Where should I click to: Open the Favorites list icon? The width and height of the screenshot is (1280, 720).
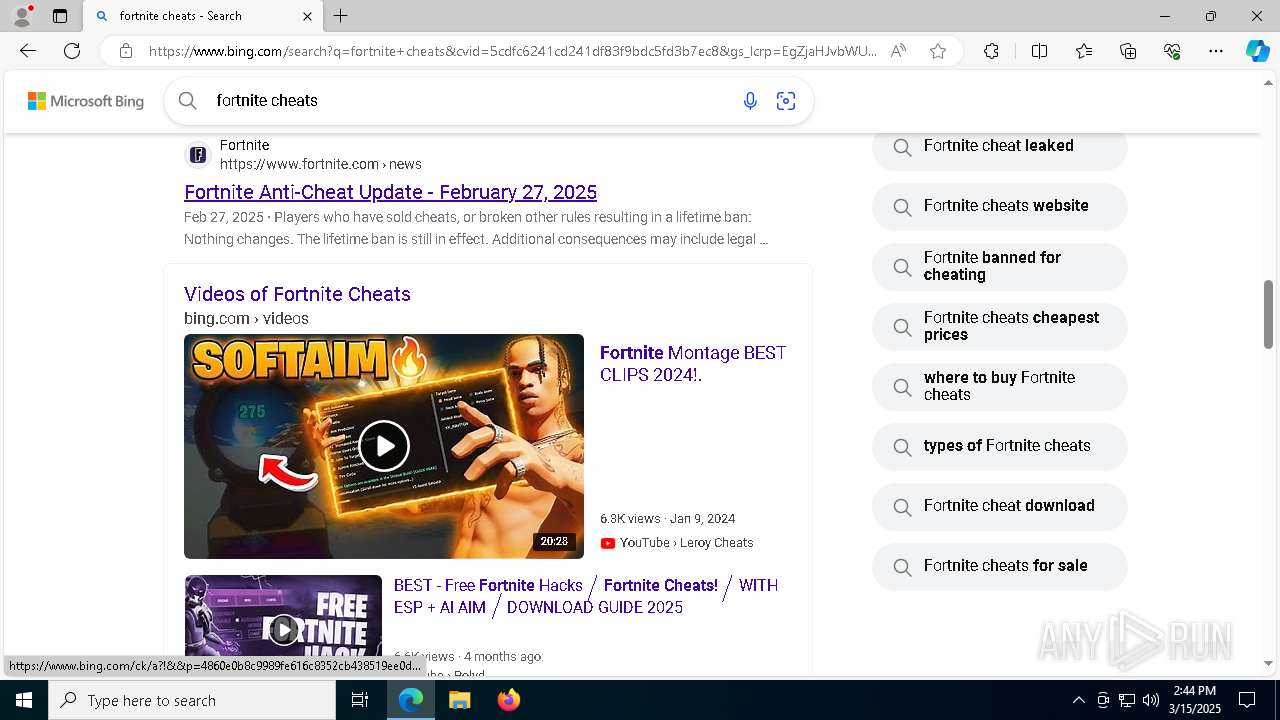point(1084,51)
